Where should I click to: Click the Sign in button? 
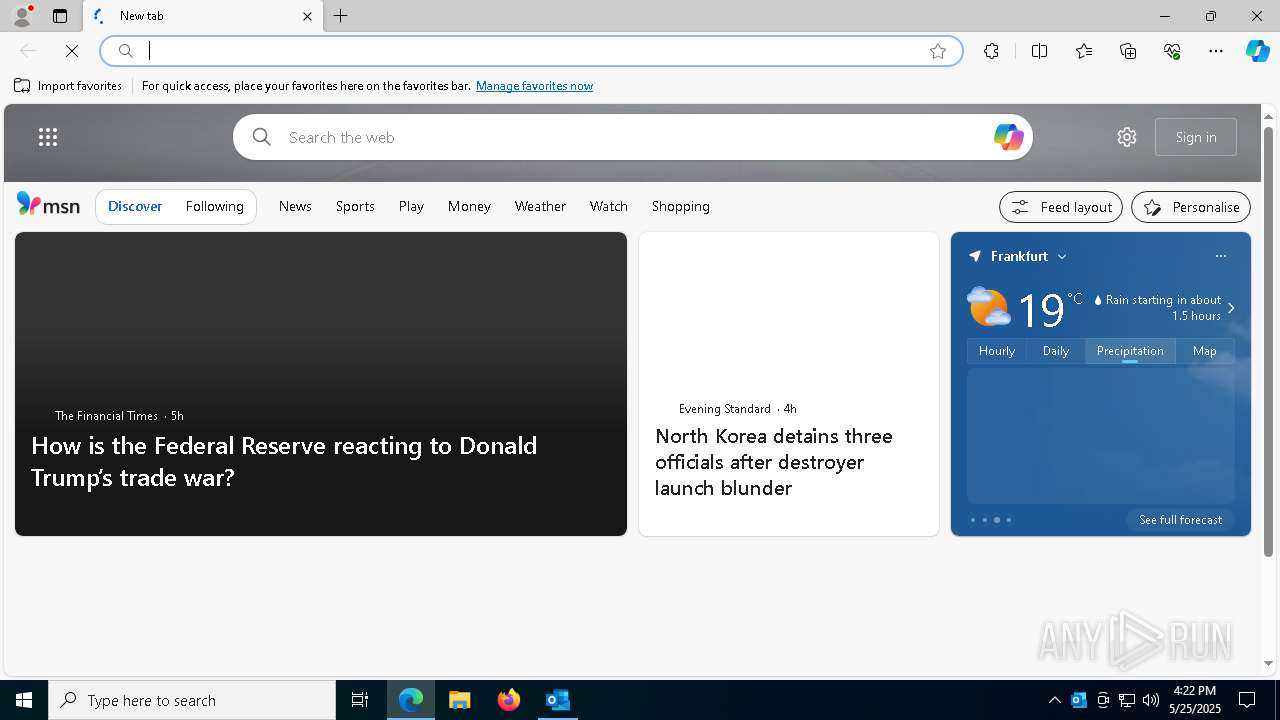coord(1196,137)
